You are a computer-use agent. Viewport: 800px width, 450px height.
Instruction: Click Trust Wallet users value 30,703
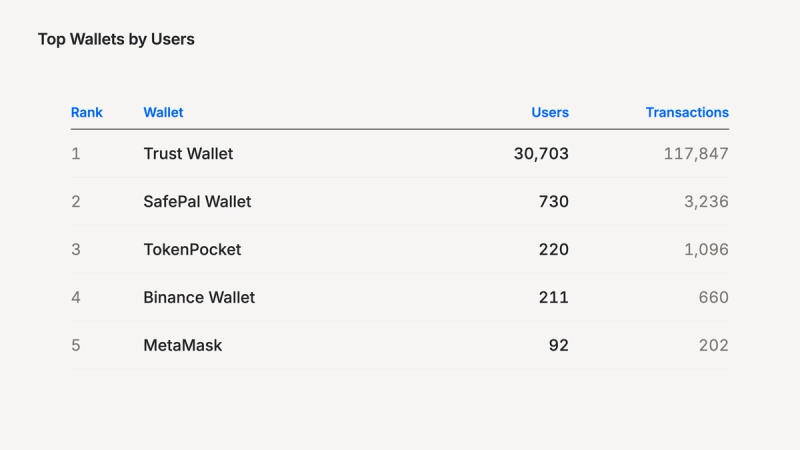click(x=541, y=154)
